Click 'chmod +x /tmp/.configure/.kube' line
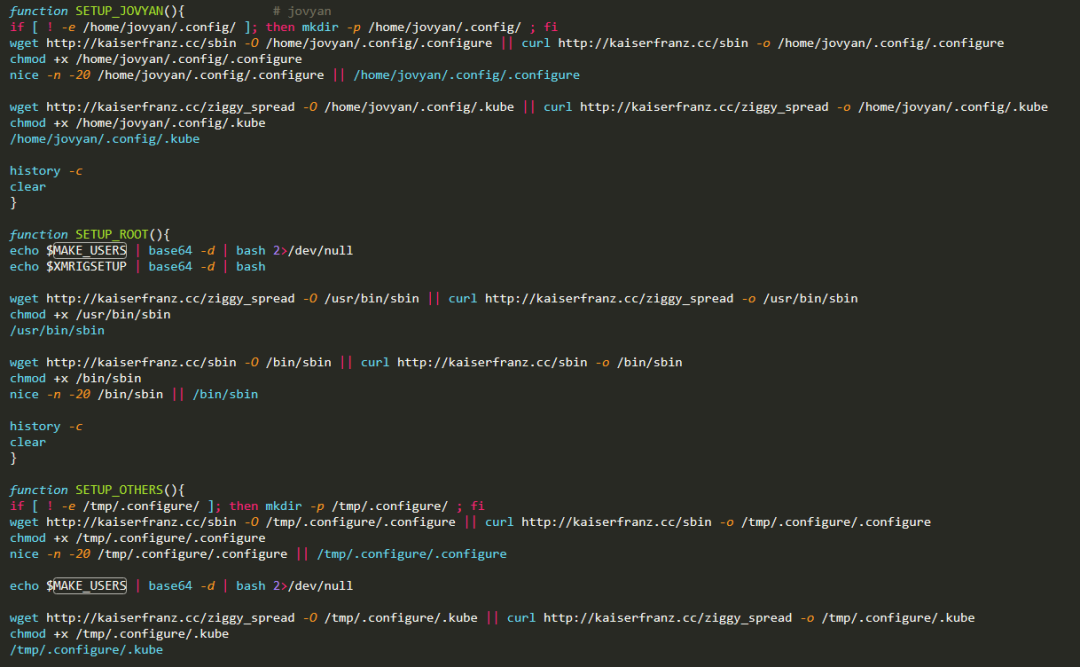Viewport: 1080px width, 667px height. pyautogui.click(x=119, y=633)
